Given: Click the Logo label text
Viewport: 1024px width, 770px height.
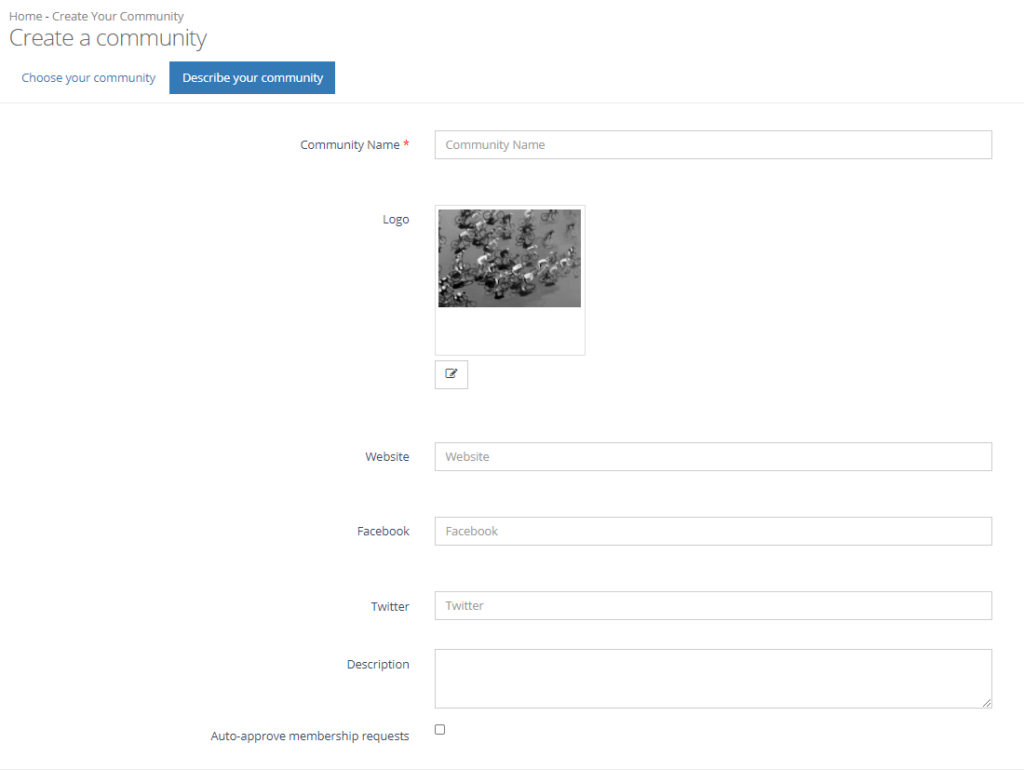Looking at the screenshot, I should click(396, 219).
